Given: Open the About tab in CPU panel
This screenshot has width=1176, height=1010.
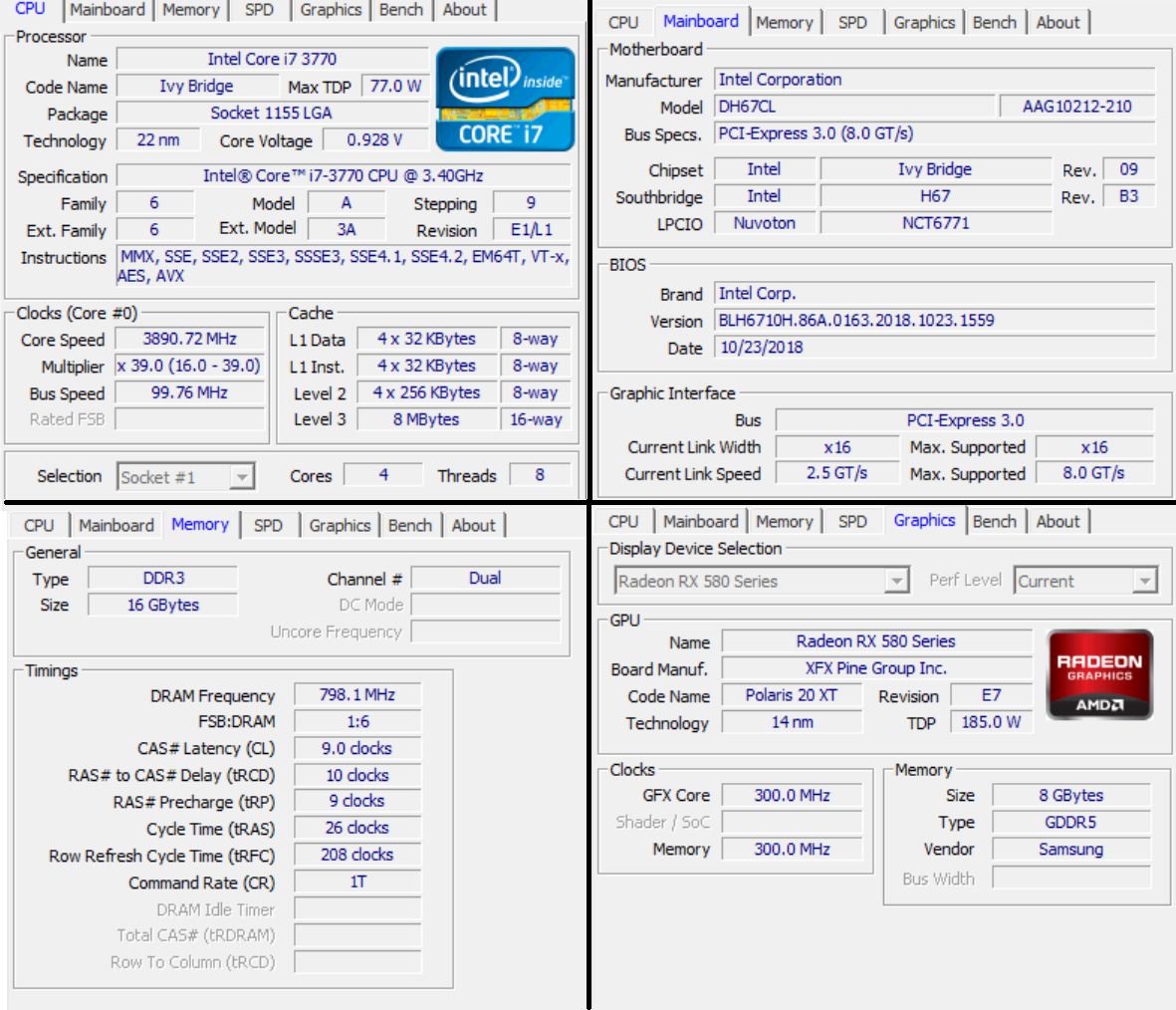Looking at the screenshot, I should [464, 10].
